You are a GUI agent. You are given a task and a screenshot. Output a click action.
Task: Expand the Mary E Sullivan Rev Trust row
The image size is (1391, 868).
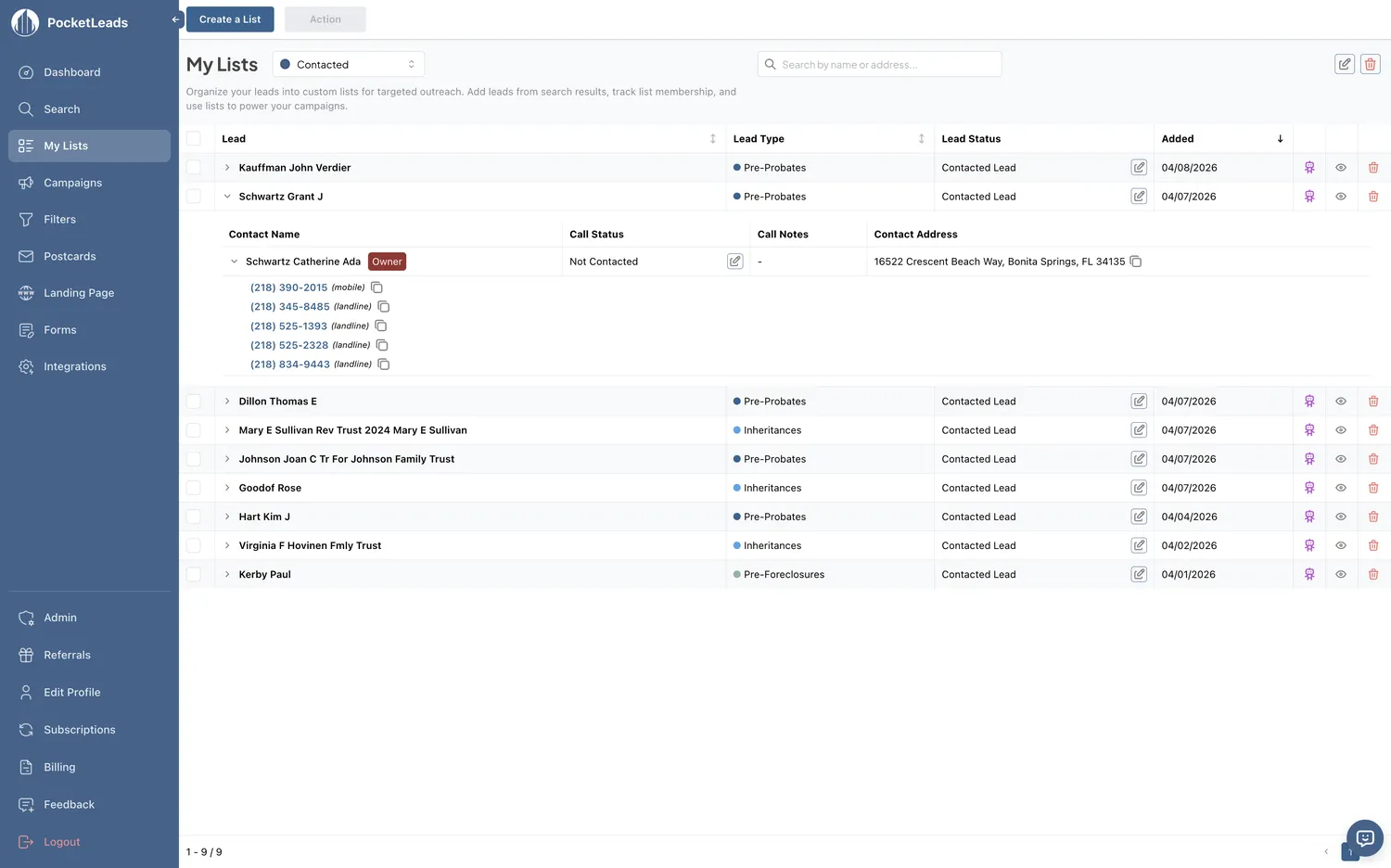point(227,429)
